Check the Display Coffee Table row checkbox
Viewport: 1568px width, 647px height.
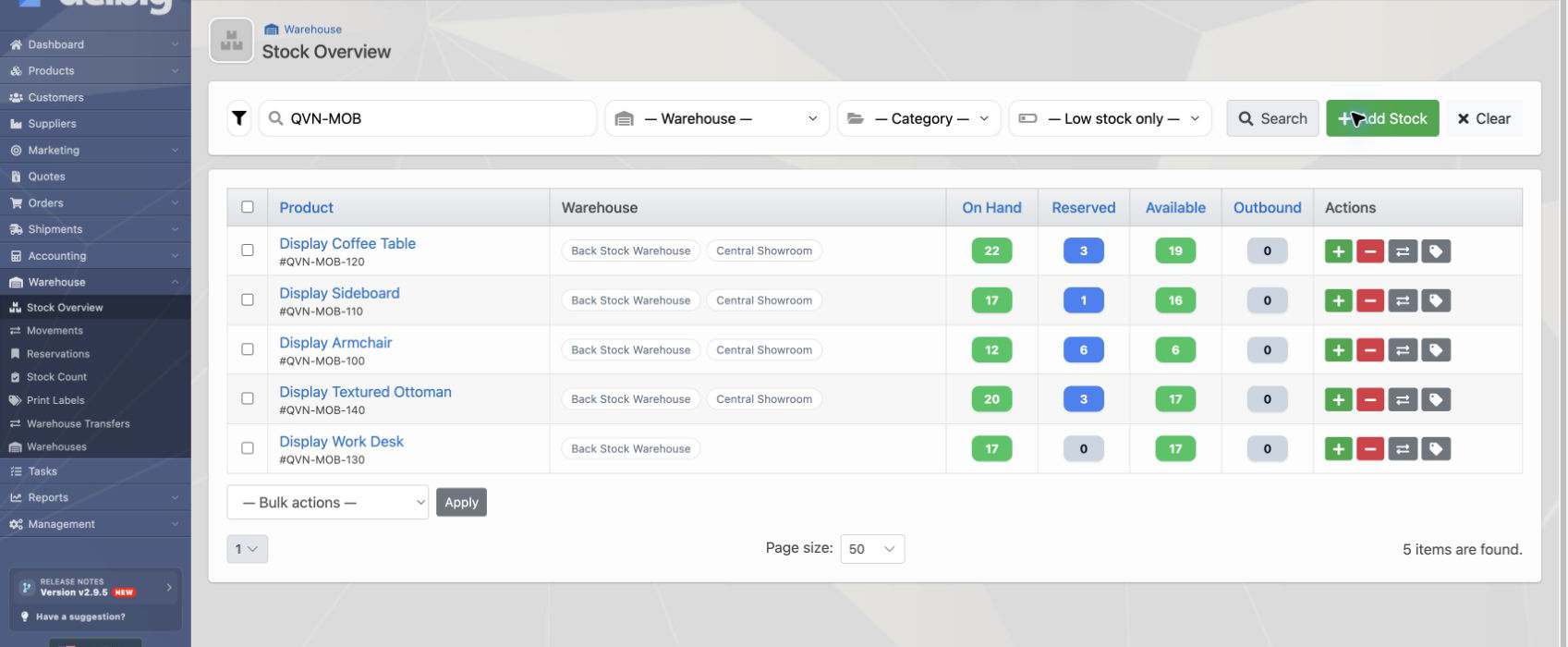pyautogui.click(x=248, y=250)
